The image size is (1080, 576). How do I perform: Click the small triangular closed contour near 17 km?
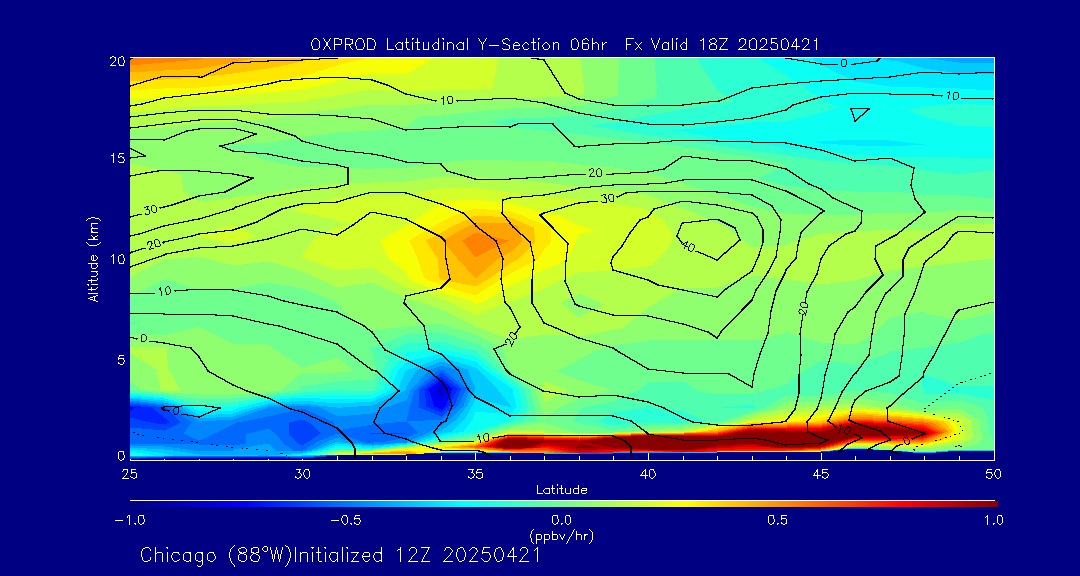tap(860, 114)
